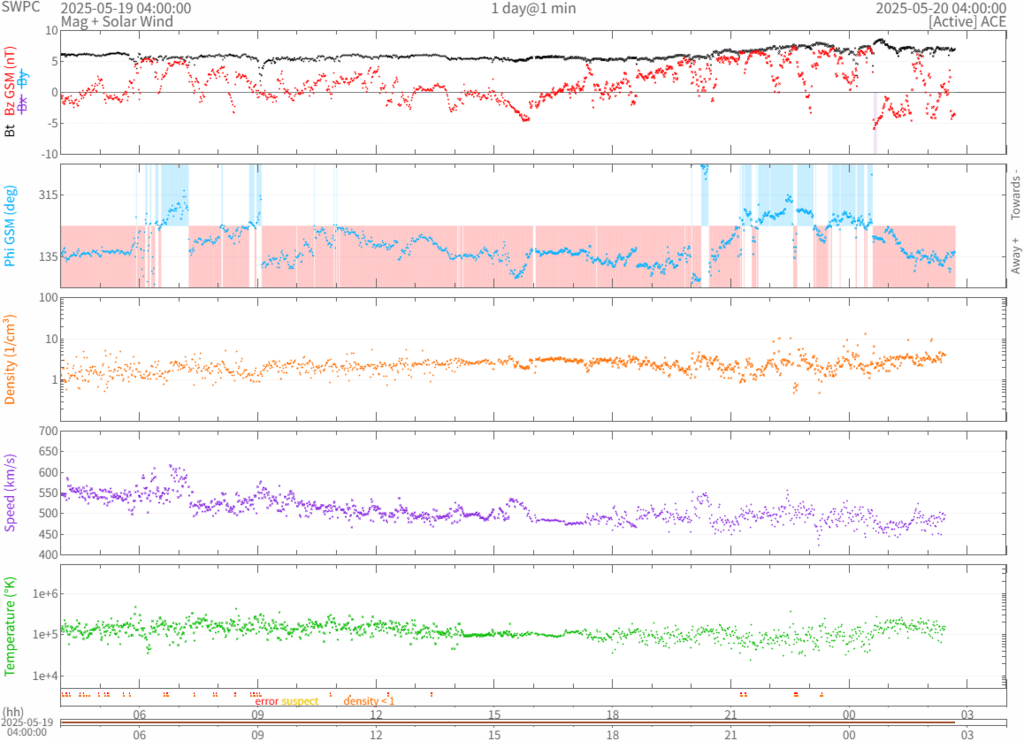Click the 'Away +' sector label
Image resolution: width=1024 pixels, height=741 pixels.
coord(1015,256)
